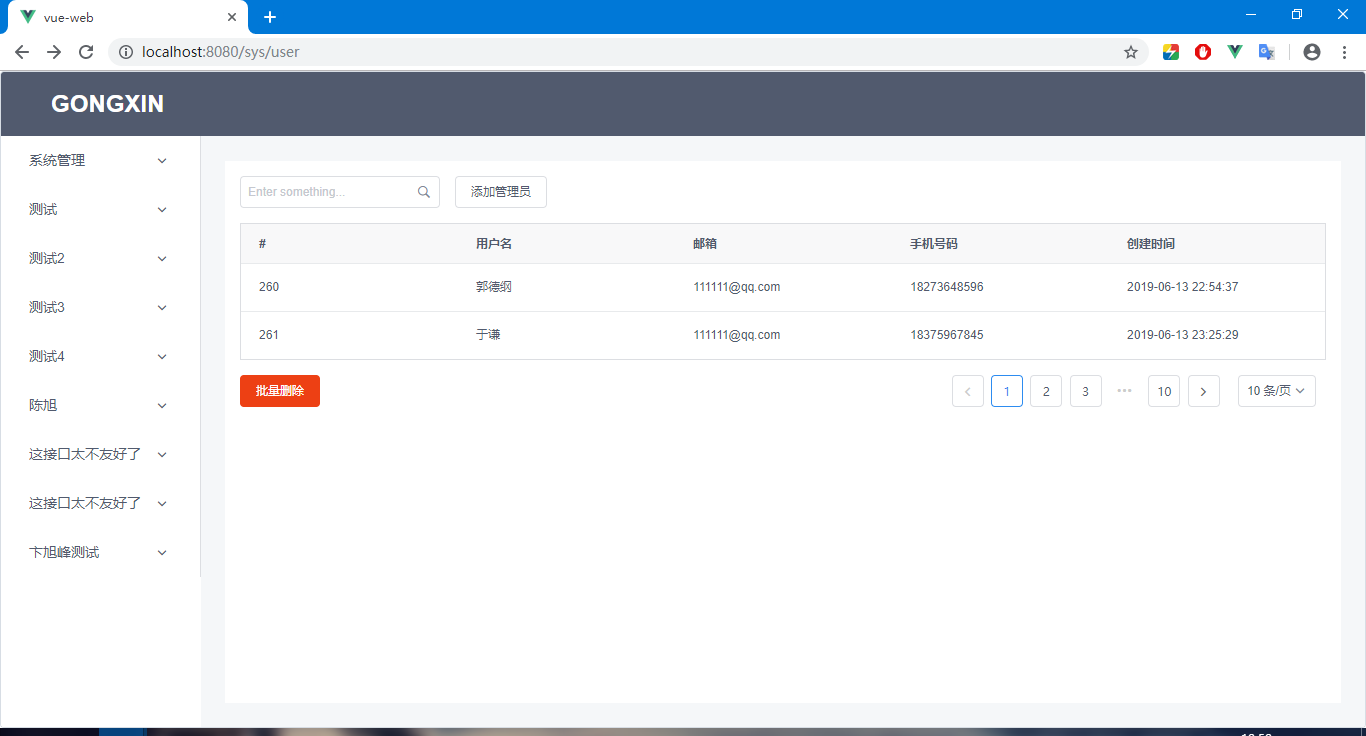Click the GONGXIN logo title
Image resolution: width=1366 pixels, height=736 pixels.
pos(108,104)
